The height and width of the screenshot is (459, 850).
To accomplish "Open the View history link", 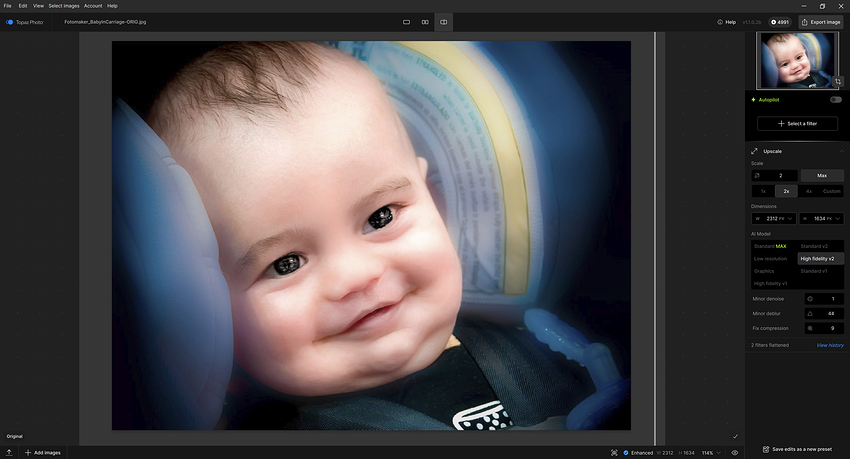I will tap(829, 345).
